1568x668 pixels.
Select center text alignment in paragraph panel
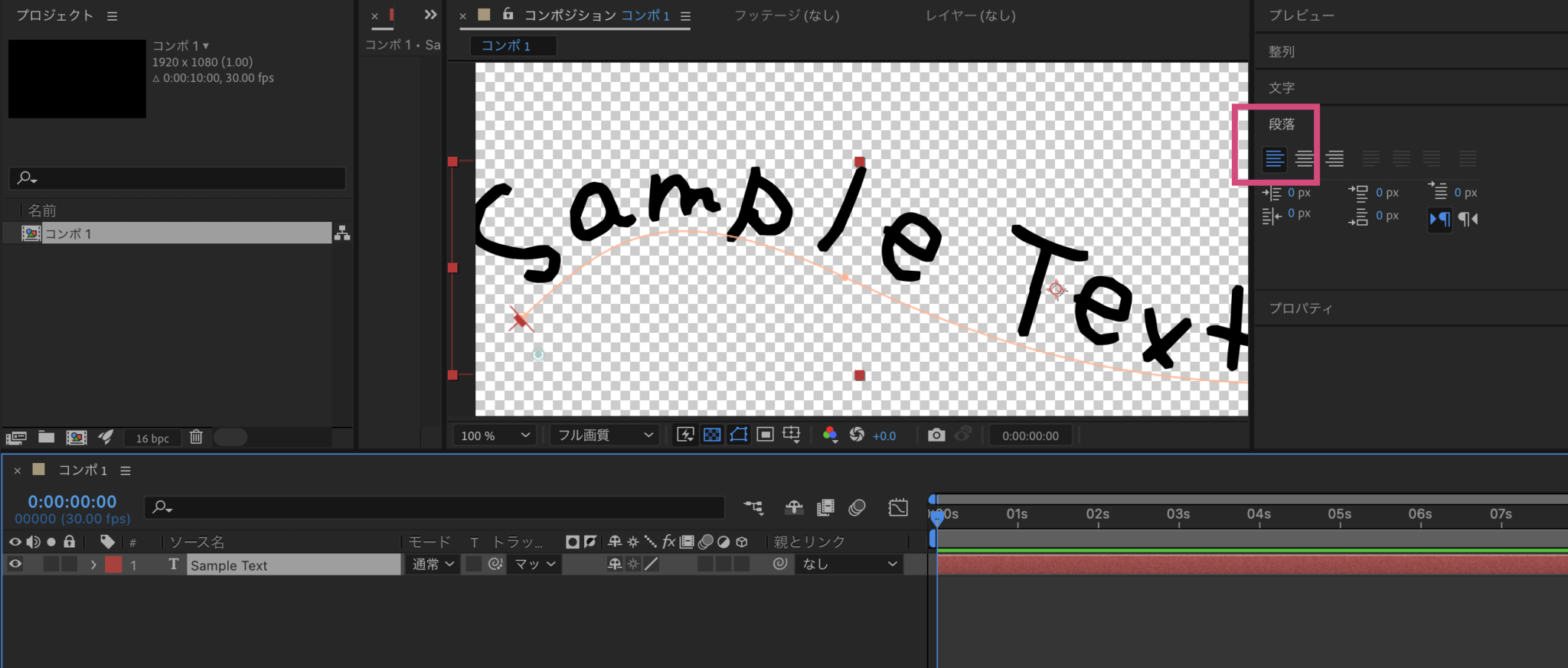click(1304, 158)
